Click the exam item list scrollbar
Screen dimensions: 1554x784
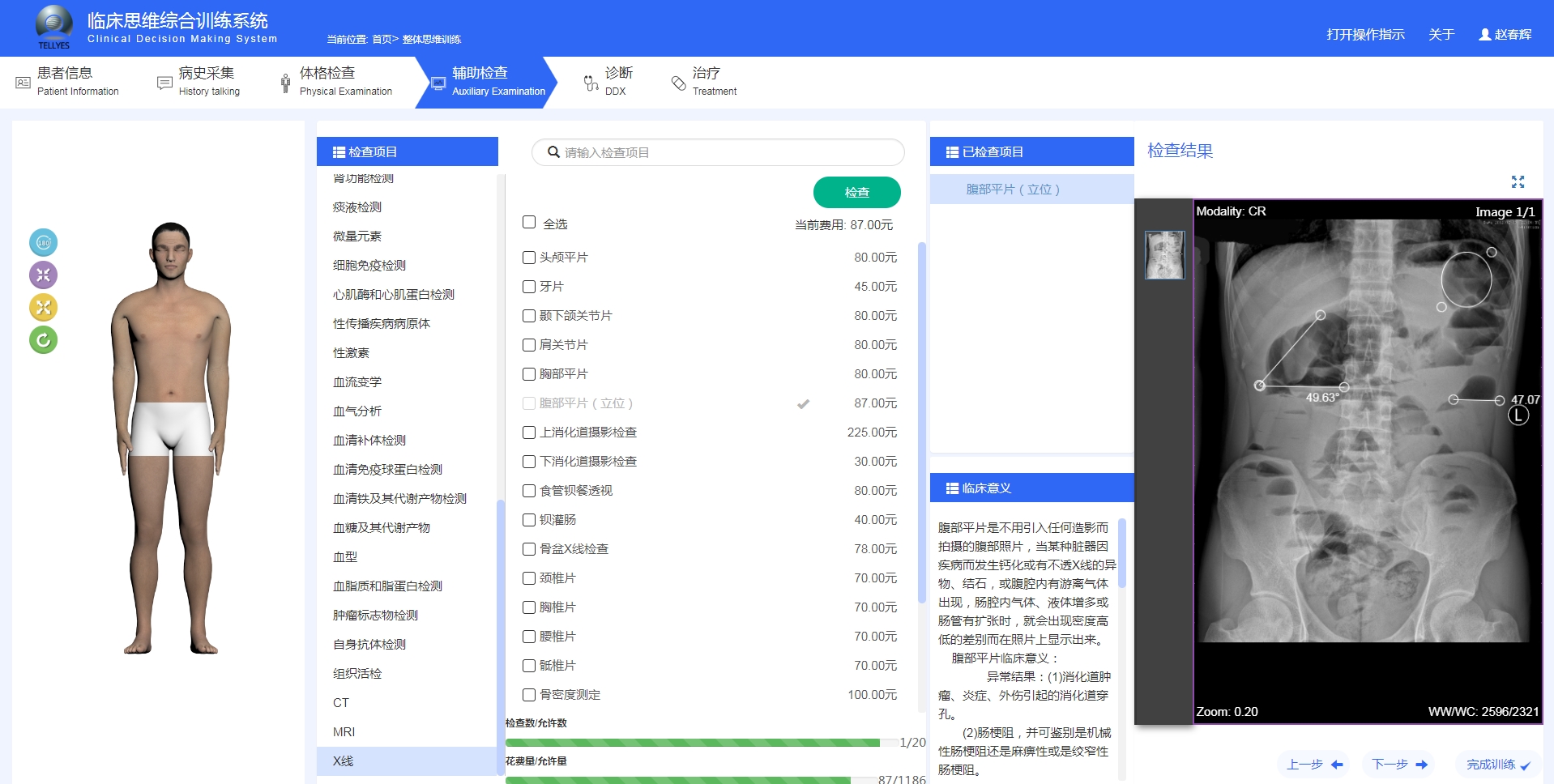point(921,422)
